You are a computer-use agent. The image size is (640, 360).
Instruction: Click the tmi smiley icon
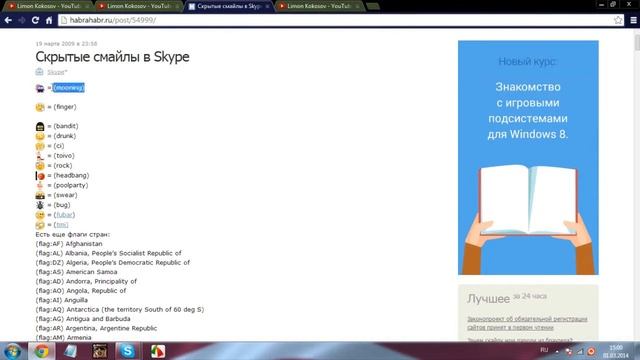pos(40,225)
